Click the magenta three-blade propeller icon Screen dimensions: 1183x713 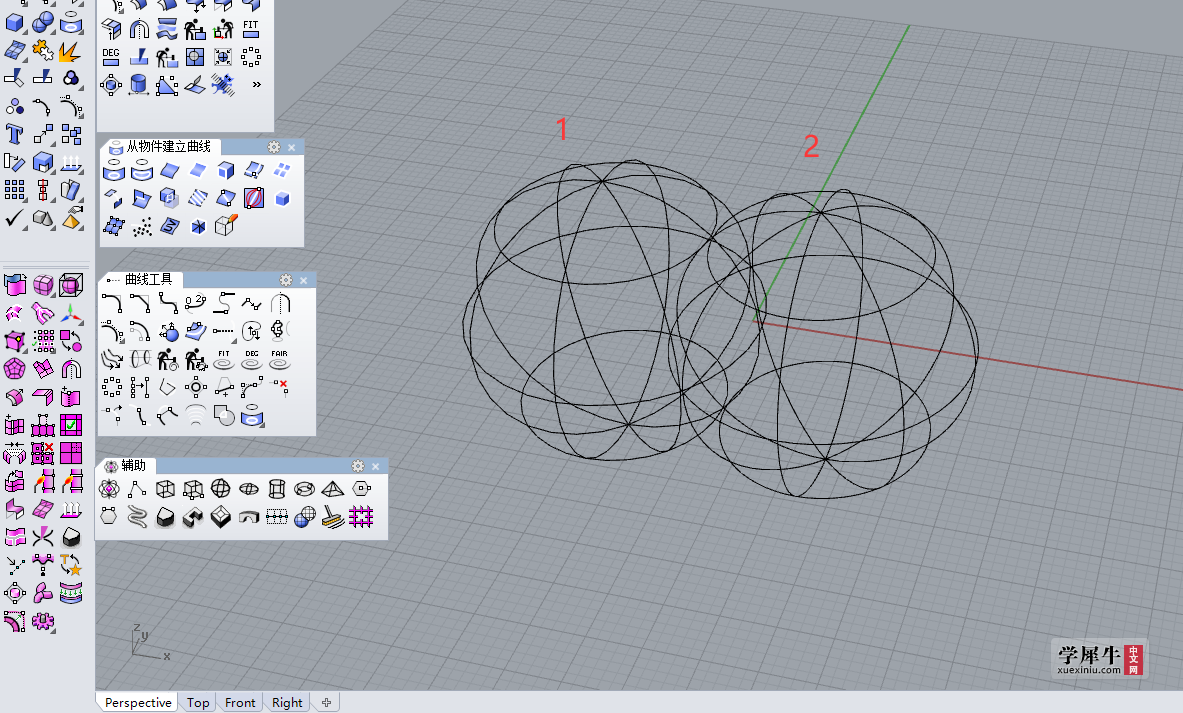(43, 593)
